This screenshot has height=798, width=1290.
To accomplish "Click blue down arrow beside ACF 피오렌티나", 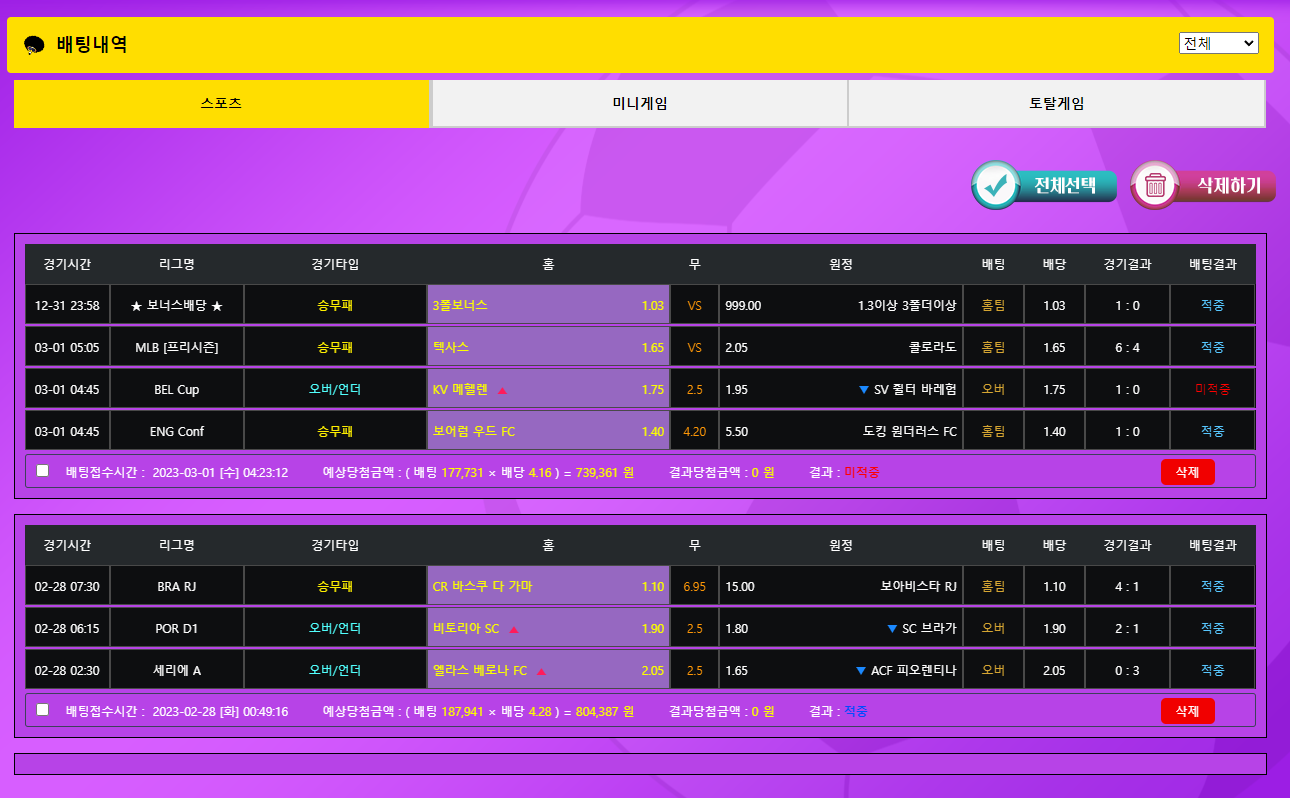I will coord(860,671).
